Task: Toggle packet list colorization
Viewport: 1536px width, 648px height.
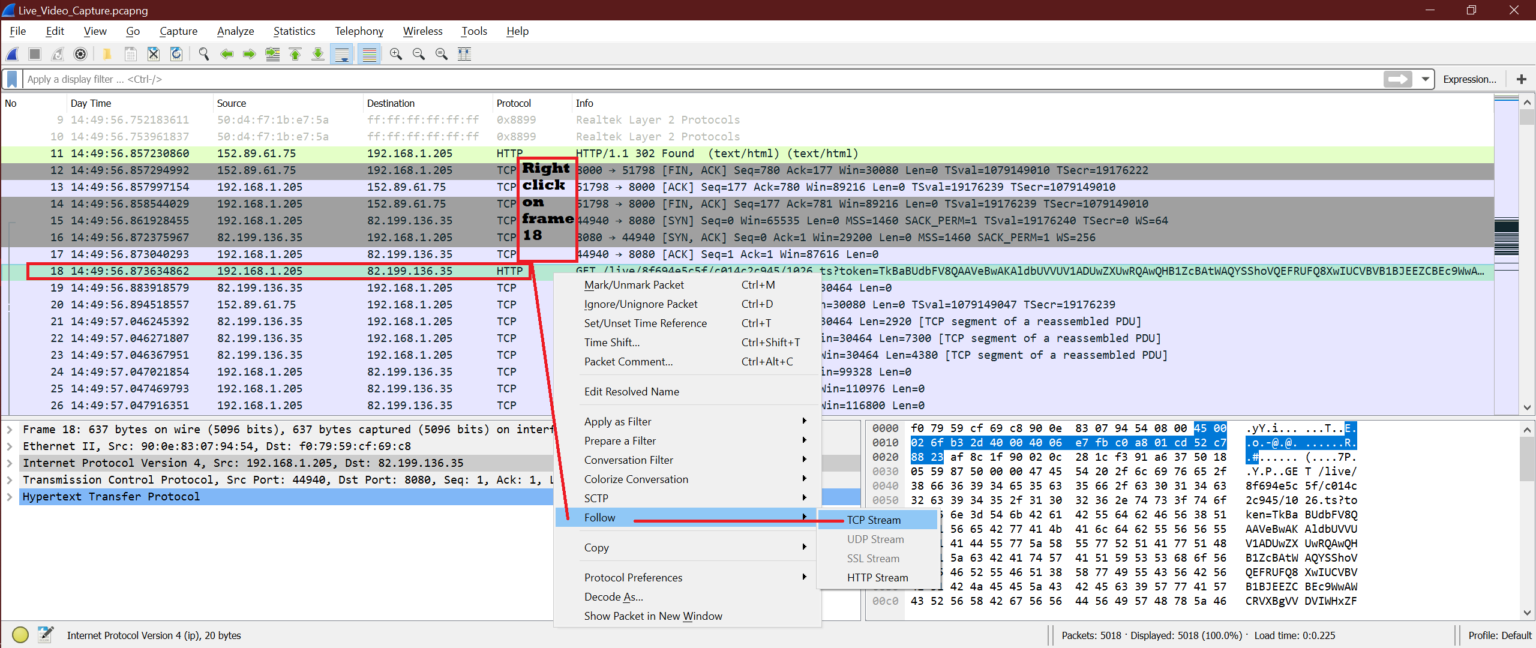Action: pyautogui.click(x=367, y=54)
